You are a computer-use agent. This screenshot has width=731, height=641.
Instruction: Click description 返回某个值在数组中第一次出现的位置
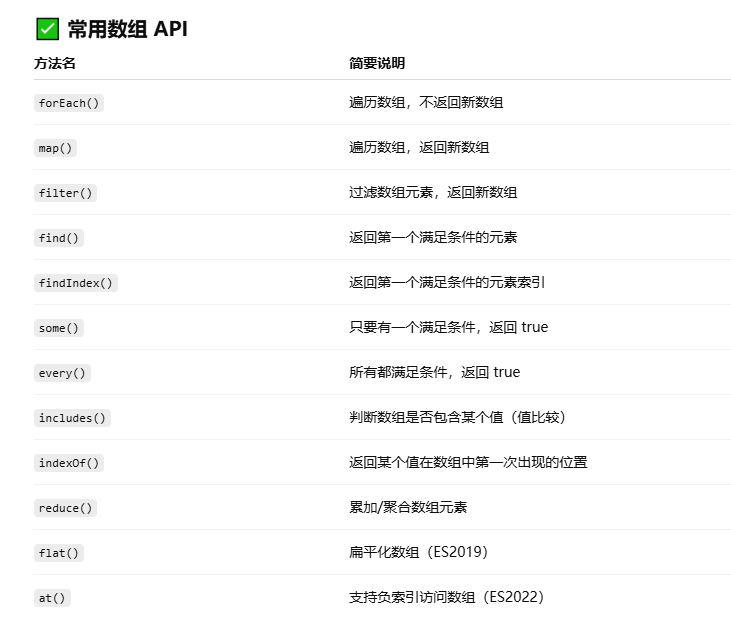coord(468,462)
